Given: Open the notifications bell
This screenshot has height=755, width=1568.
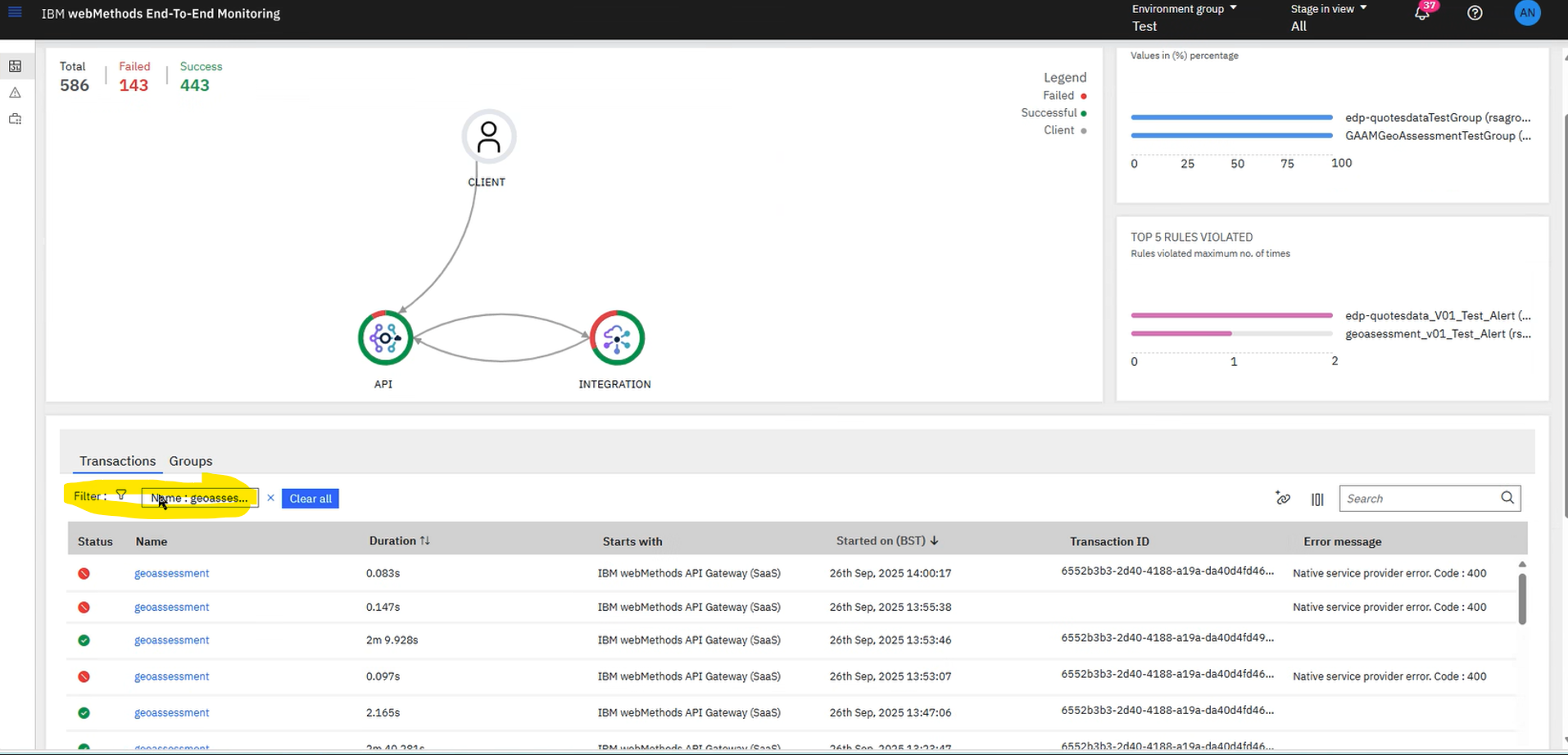Looking at the screenshot, I should 1422,13.
